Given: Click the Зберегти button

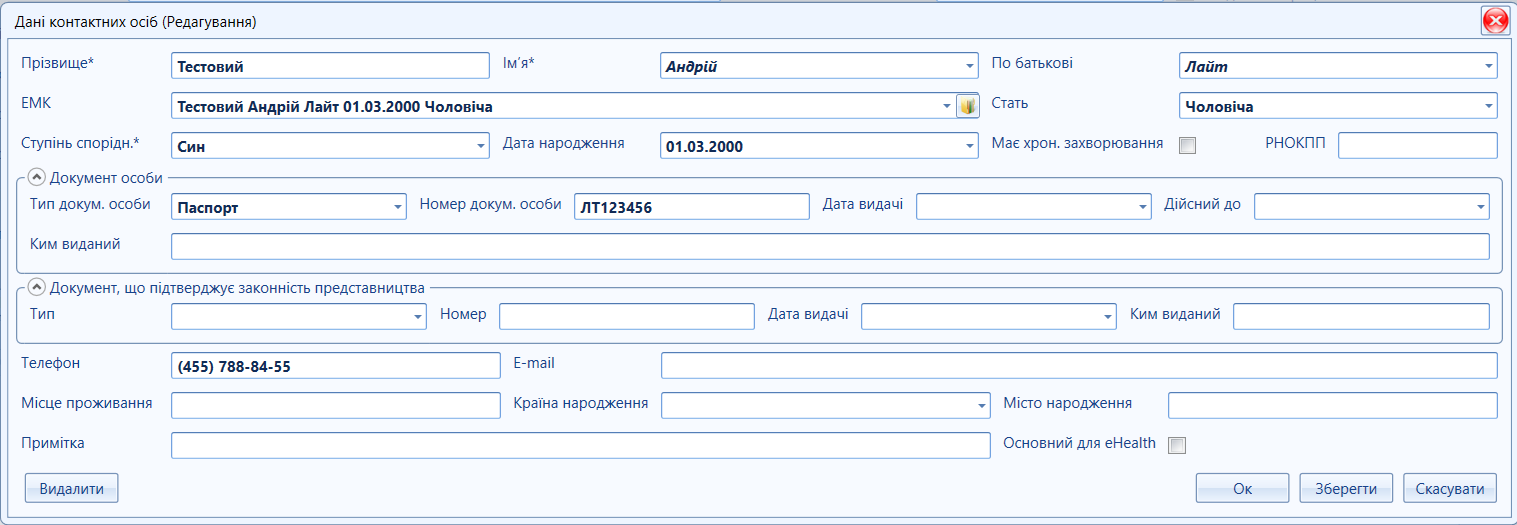Looking at the screenshot, I should (1346, 488).
